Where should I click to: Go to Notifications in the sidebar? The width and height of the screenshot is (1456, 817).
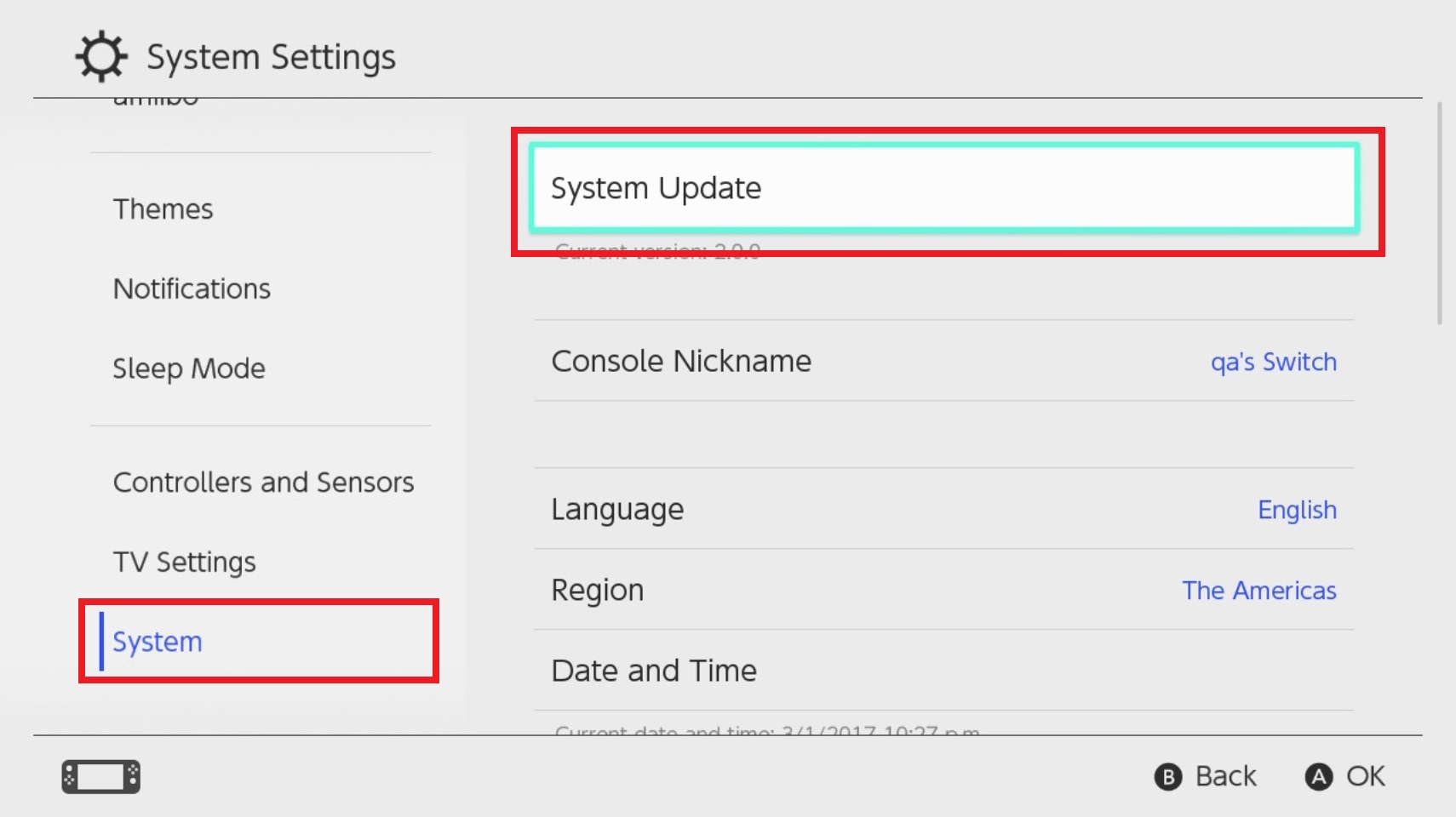click(192, 289)
